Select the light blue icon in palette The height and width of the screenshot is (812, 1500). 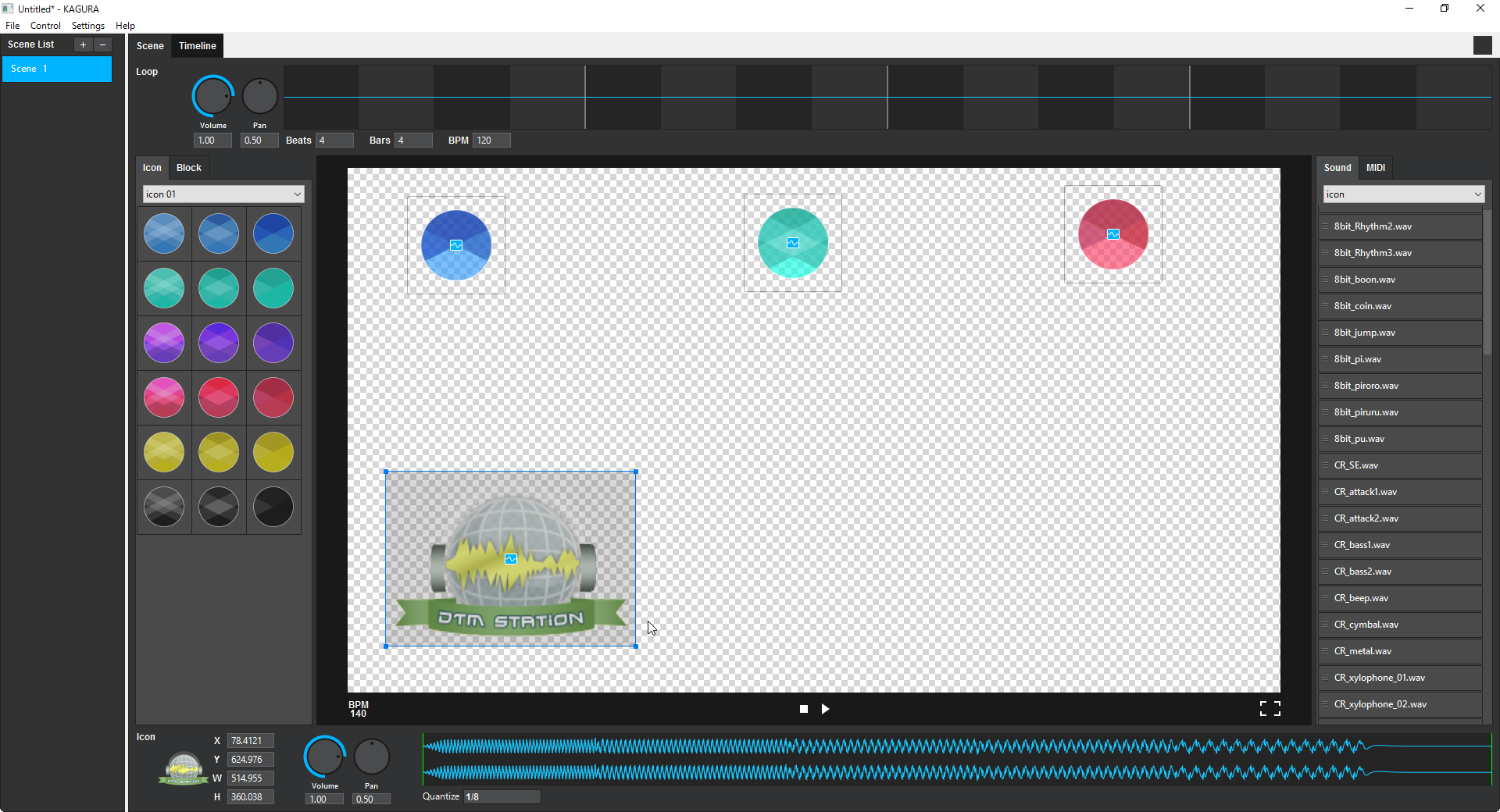(164, 233)
